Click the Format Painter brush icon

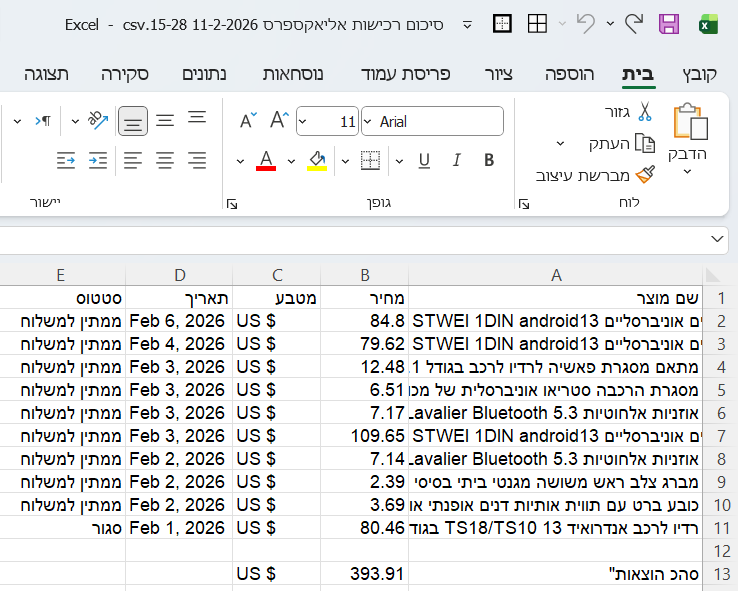[645, 175]
